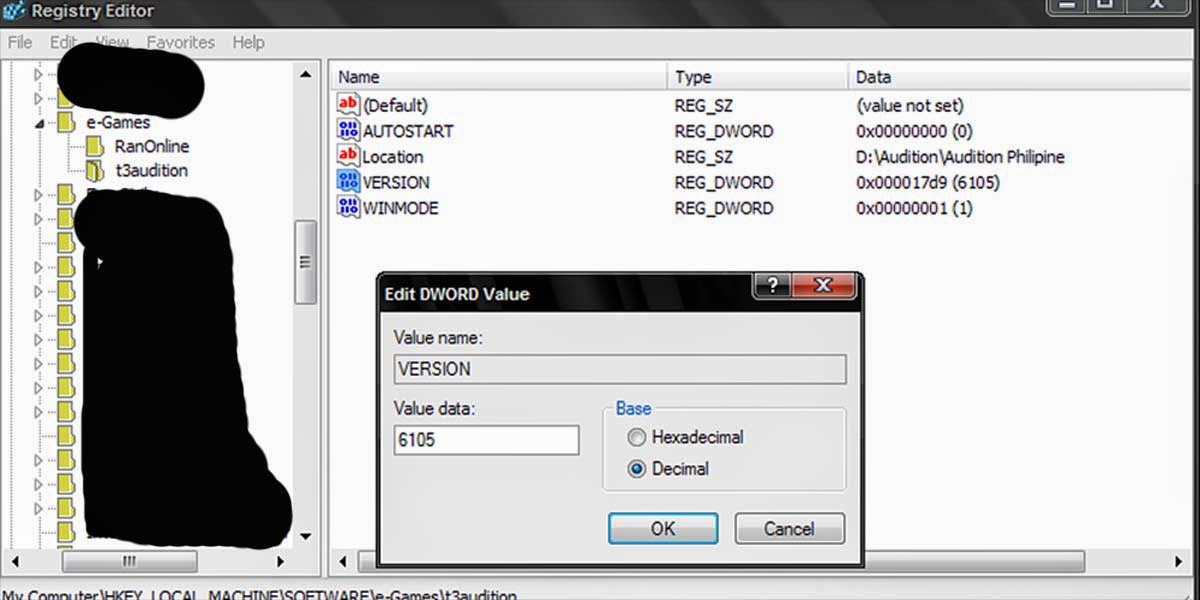Open the Edit menu
The image size is (1200, 600).
click(x=64, y=42)
